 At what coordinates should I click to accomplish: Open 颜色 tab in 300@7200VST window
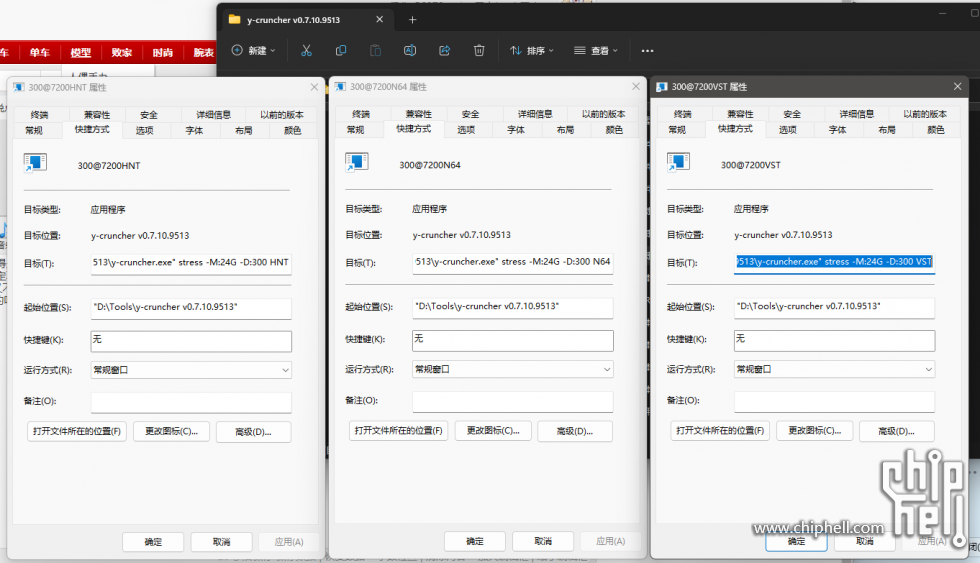(936, 129)
